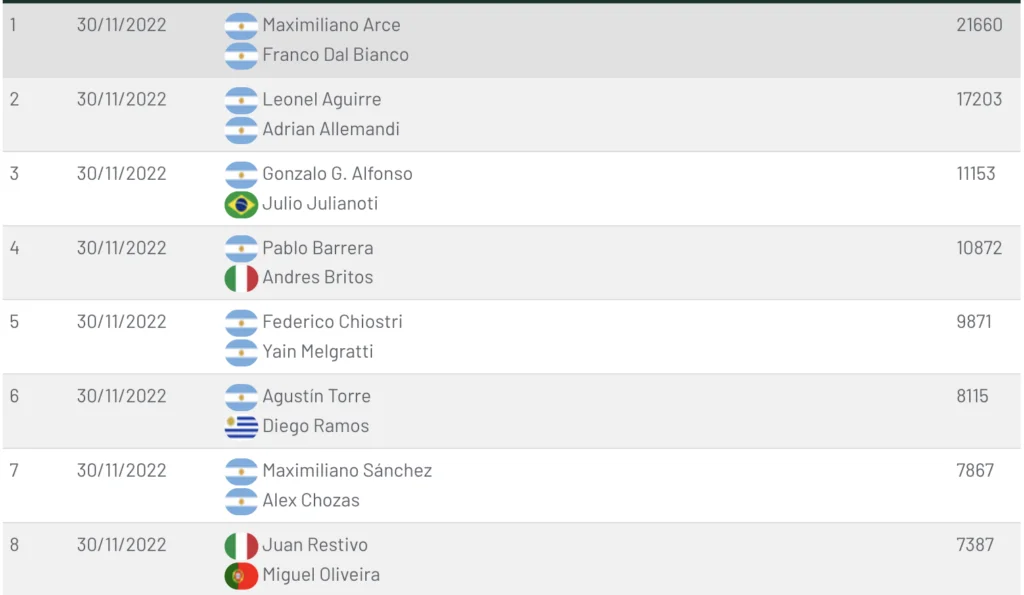Click Argentina flag next to Yain Melgratti
1024x595 pixels.
pyautogui.click(x=241, y=353)
